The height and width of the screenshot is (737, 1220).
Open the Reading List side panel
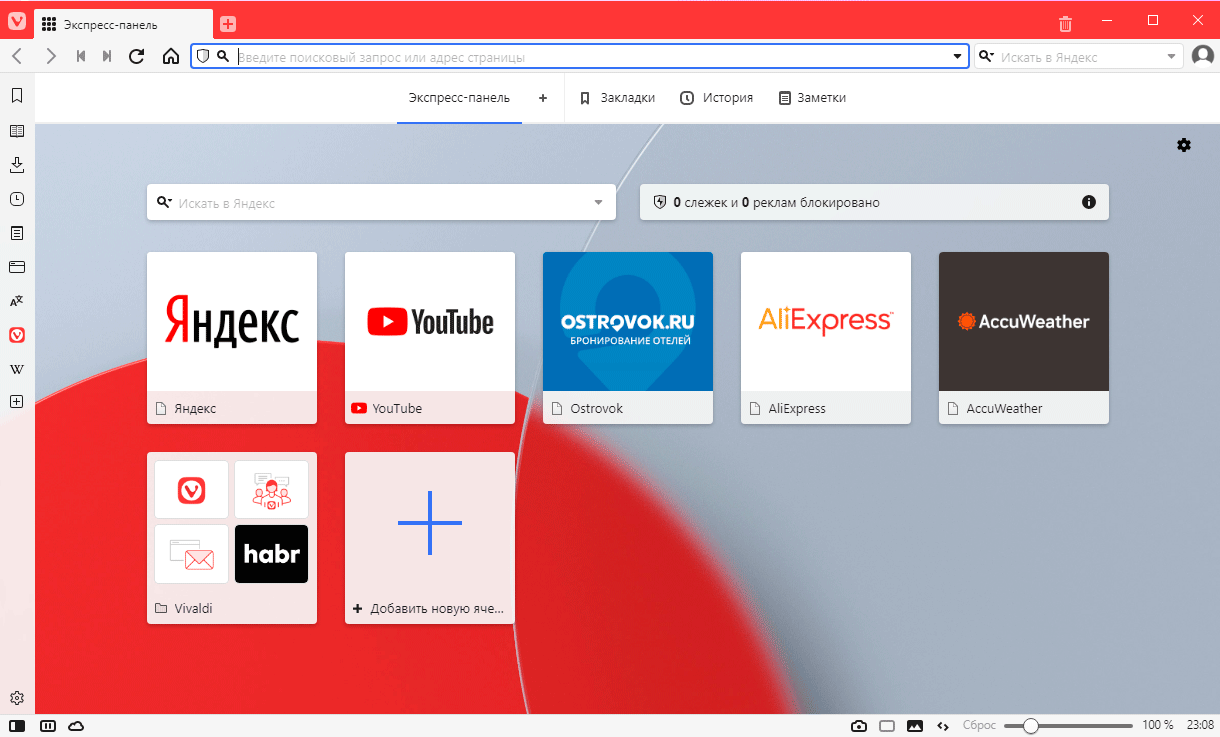click(17, 131)
